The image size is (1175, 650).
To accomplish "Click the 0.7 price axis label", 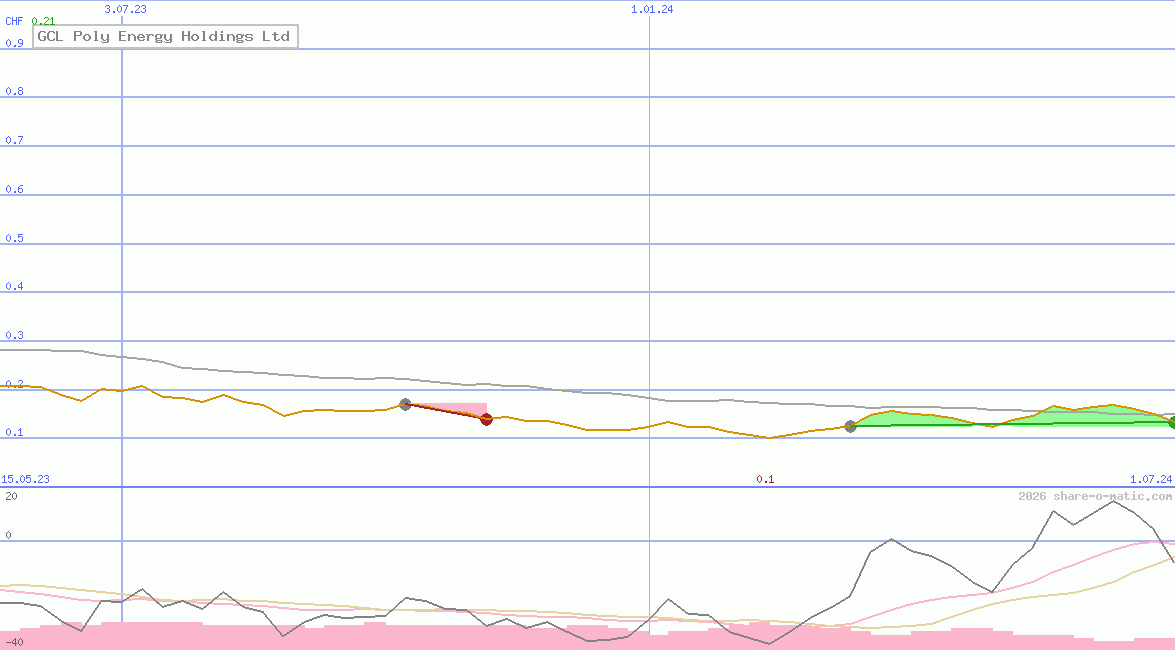I will click(x=14, y=140).
